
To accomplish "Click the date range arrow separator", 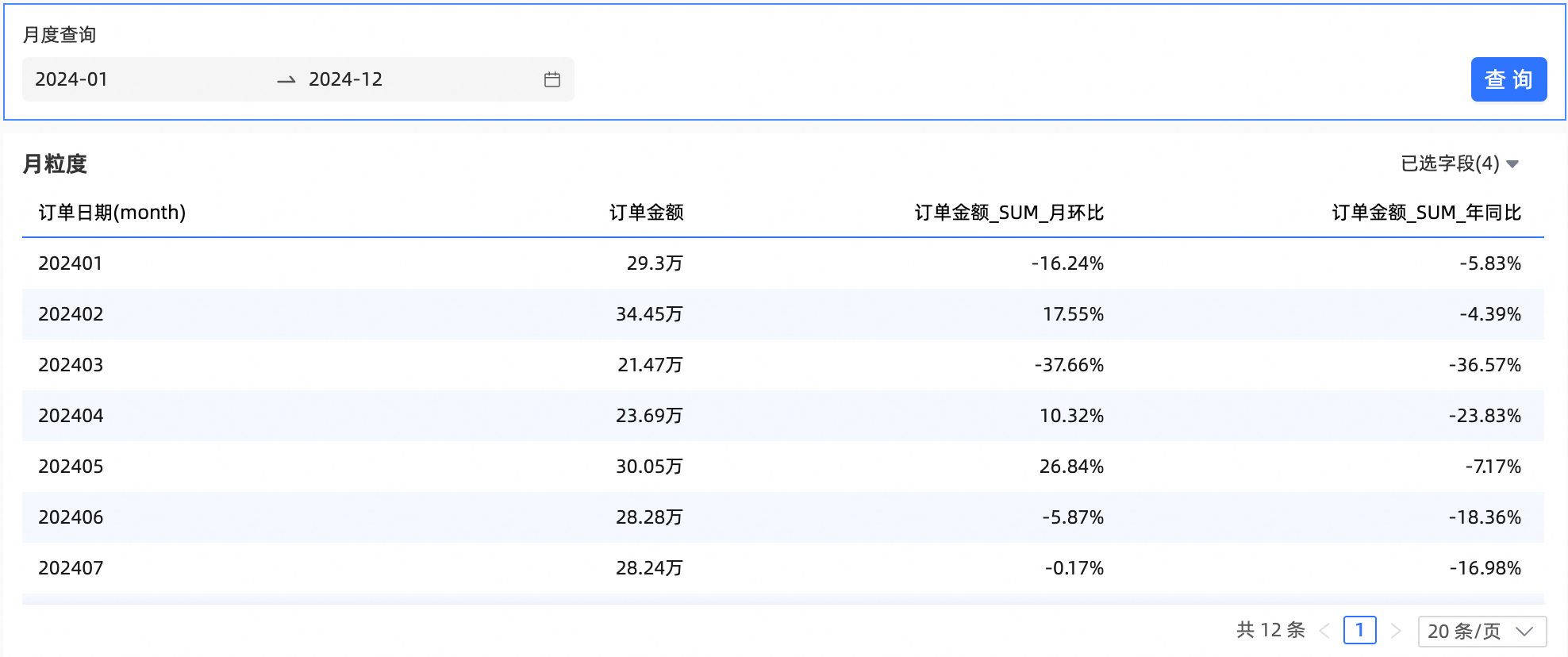I will (286, 80).
